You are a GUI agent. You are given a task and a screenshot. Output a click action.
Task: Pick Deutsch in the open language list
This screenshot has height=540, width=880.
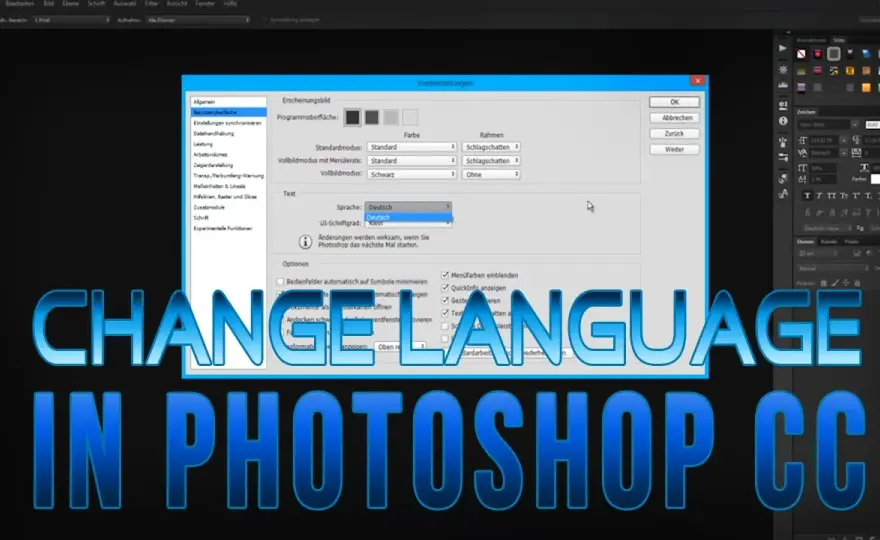coord(408,217)
